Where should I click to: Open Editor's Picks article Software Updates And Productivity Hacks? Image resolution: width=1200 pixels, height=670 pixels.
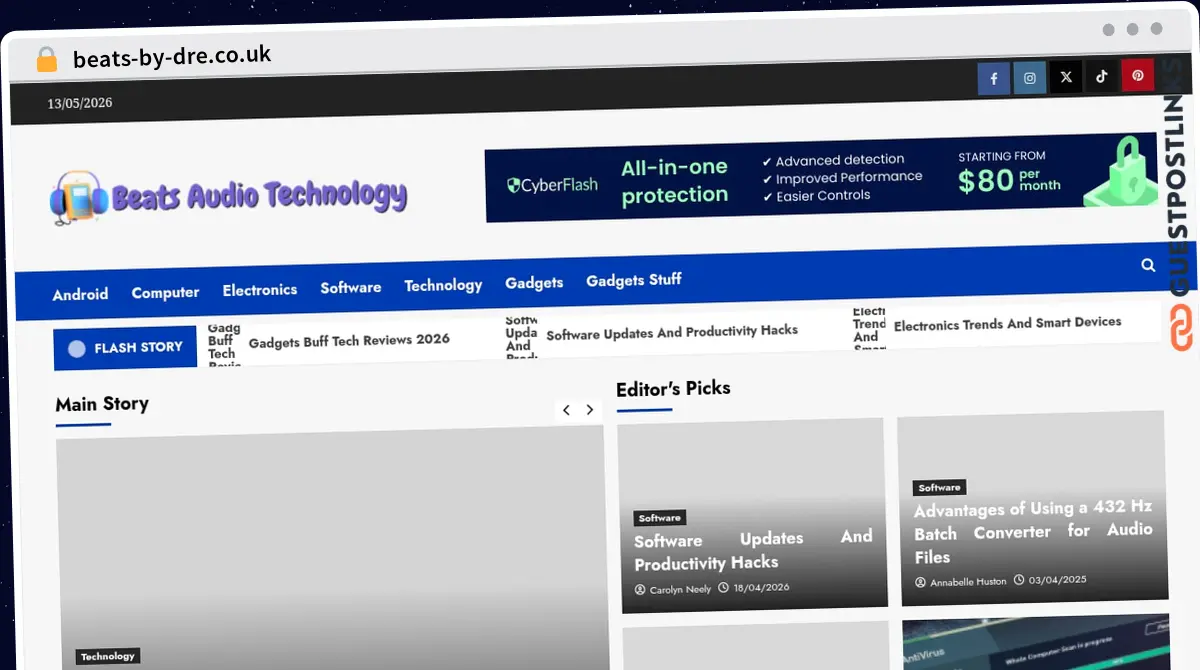[753, 550]
